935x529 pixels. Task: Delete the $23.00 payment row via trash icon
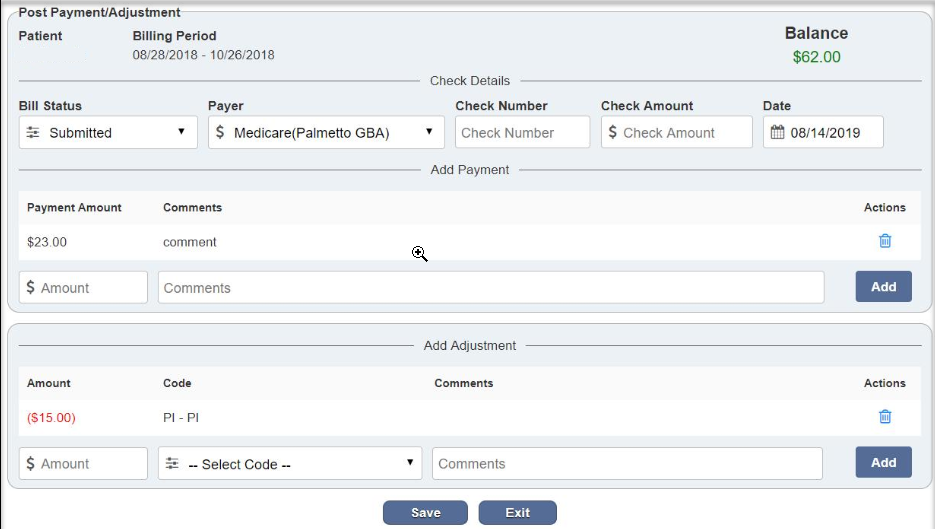coord(885,241)
